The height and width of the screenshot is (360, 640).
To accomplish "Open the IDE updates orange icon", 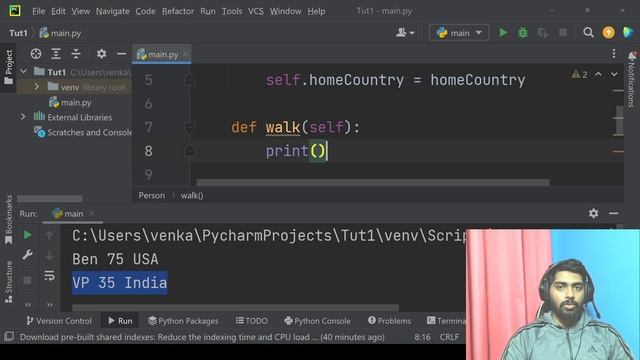I will coord(608,33).
